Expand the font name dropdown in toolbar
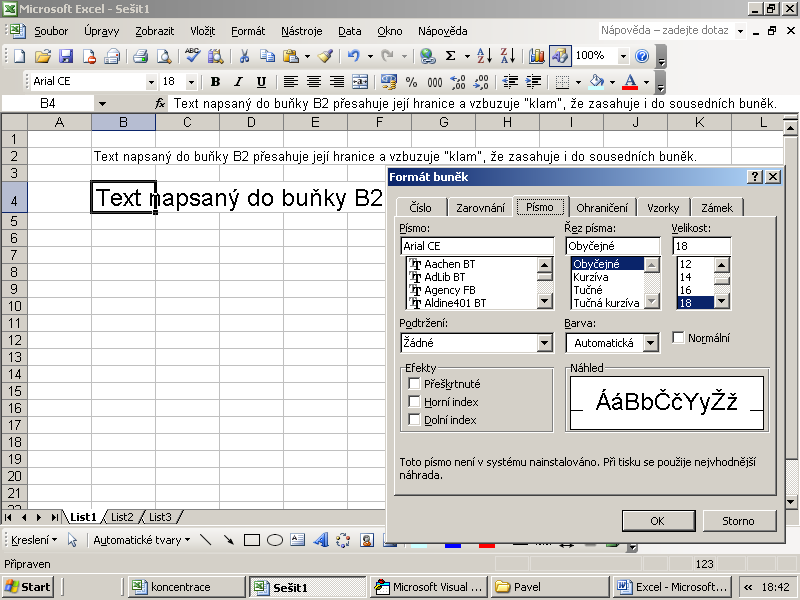Screen dimensions: 800x600 coord(151,82)
